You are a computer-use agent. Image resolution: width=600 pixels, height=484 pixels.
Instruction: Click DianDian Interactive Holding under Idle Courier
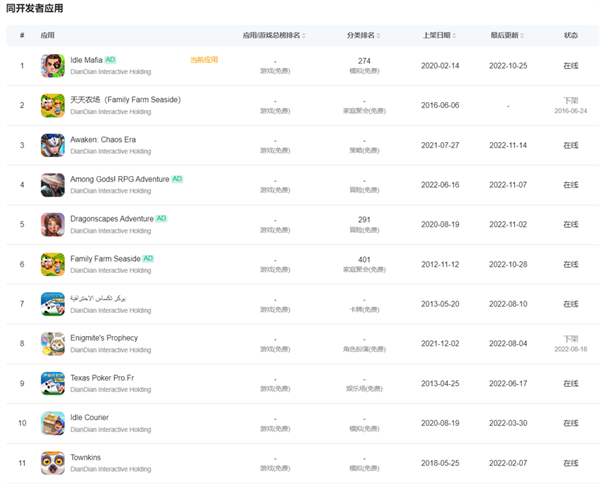111,429
